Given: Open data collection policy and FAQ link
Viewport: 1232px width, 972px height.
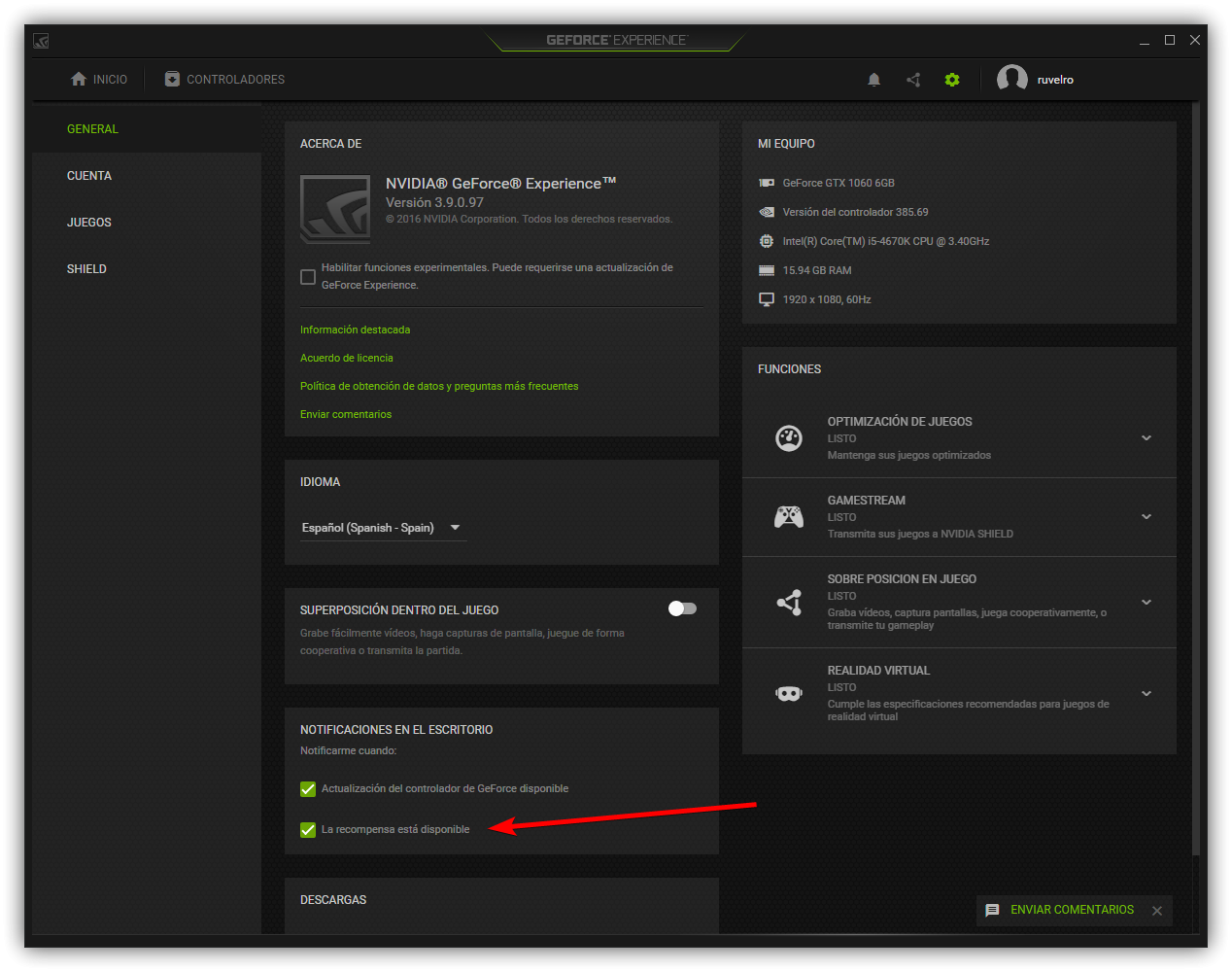Looking at the screenshot, I should pyautogui.click(x=439, y=386).
